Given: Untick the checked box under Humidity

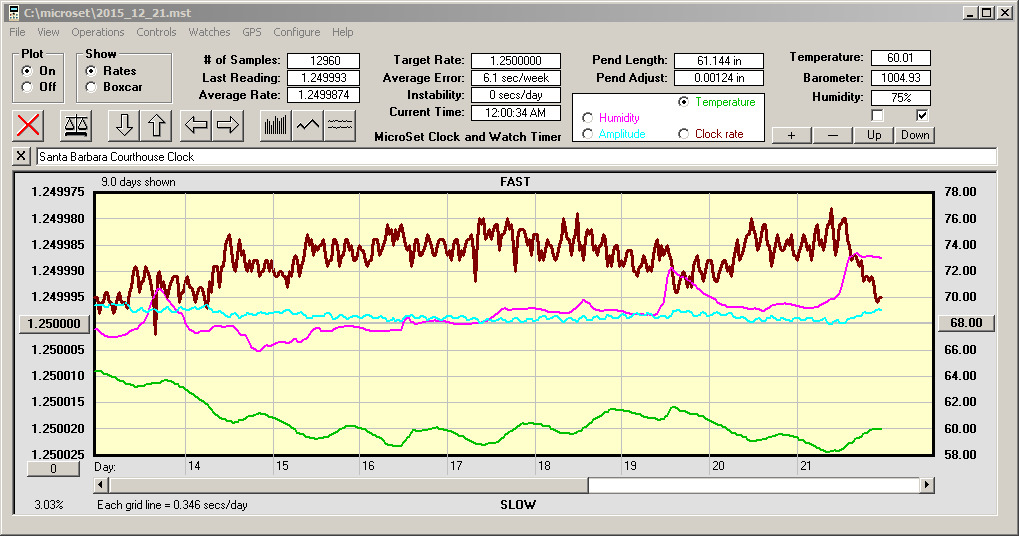Looking at the screenshot, I should pyautogui.click(x=922, y=116).
